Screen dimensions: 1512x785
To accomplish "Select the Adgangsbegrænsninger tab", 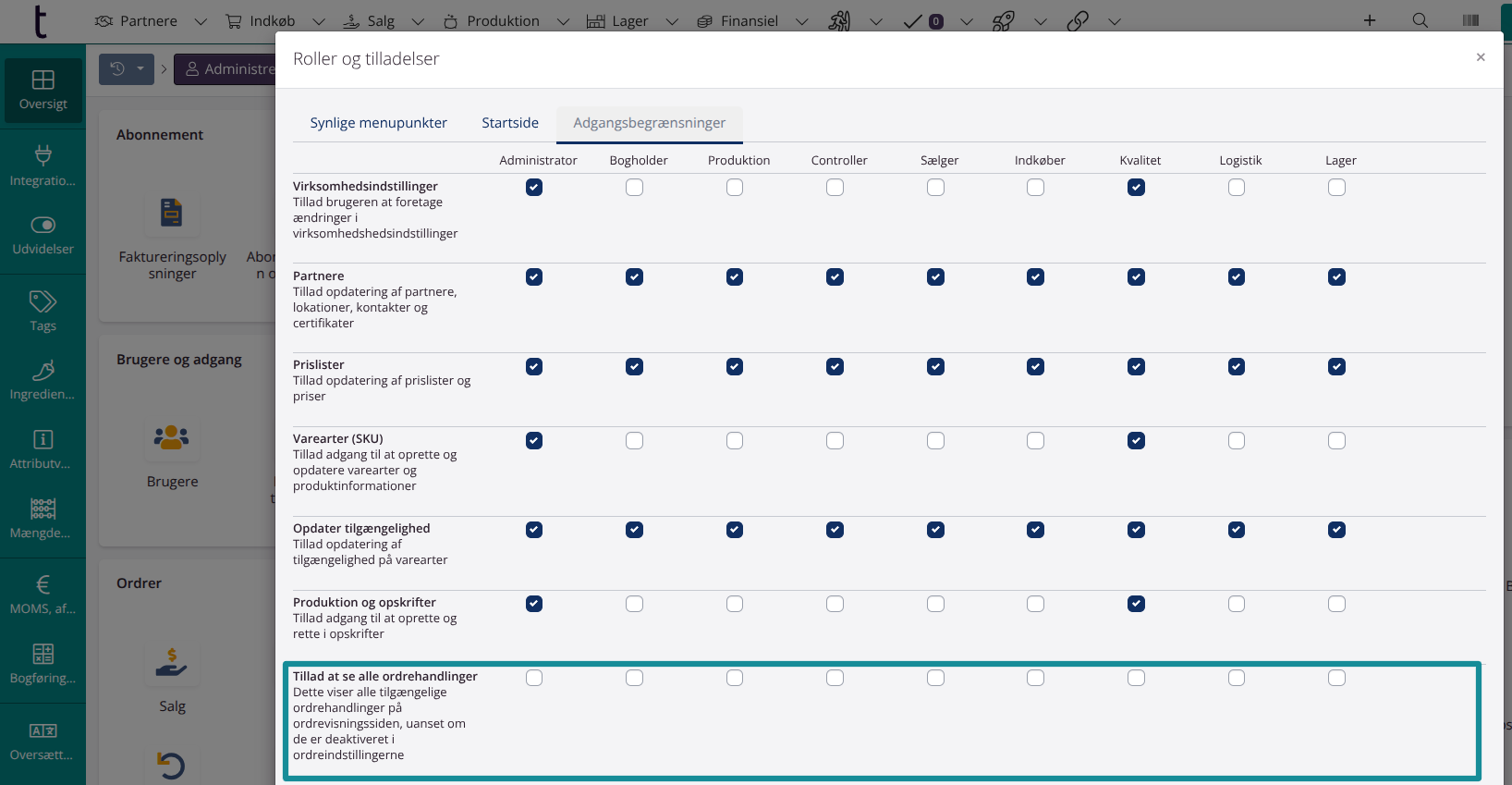I will coord(649,123).
